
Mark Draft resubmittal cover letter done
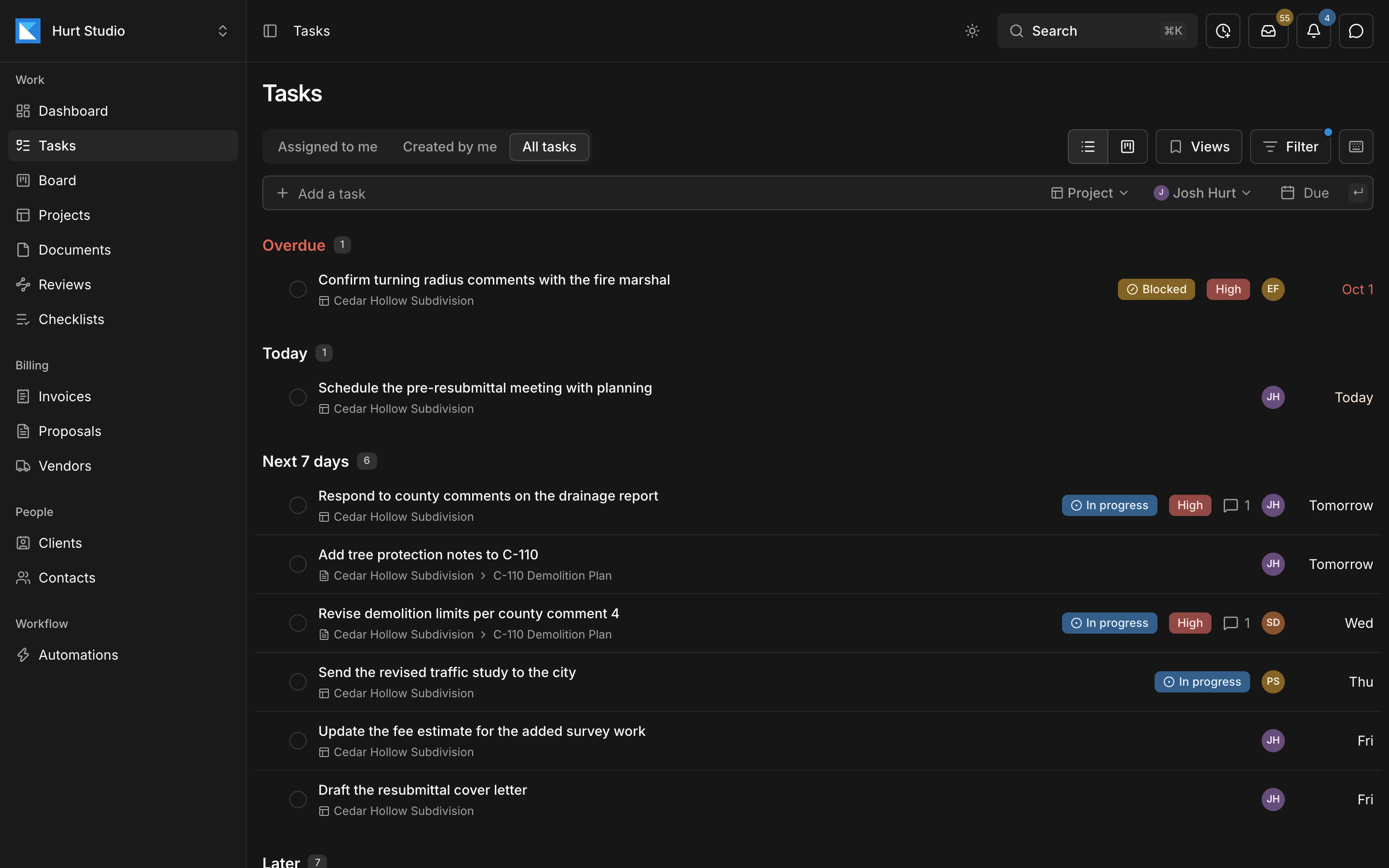pyautogui.click(x=297, y=800)
